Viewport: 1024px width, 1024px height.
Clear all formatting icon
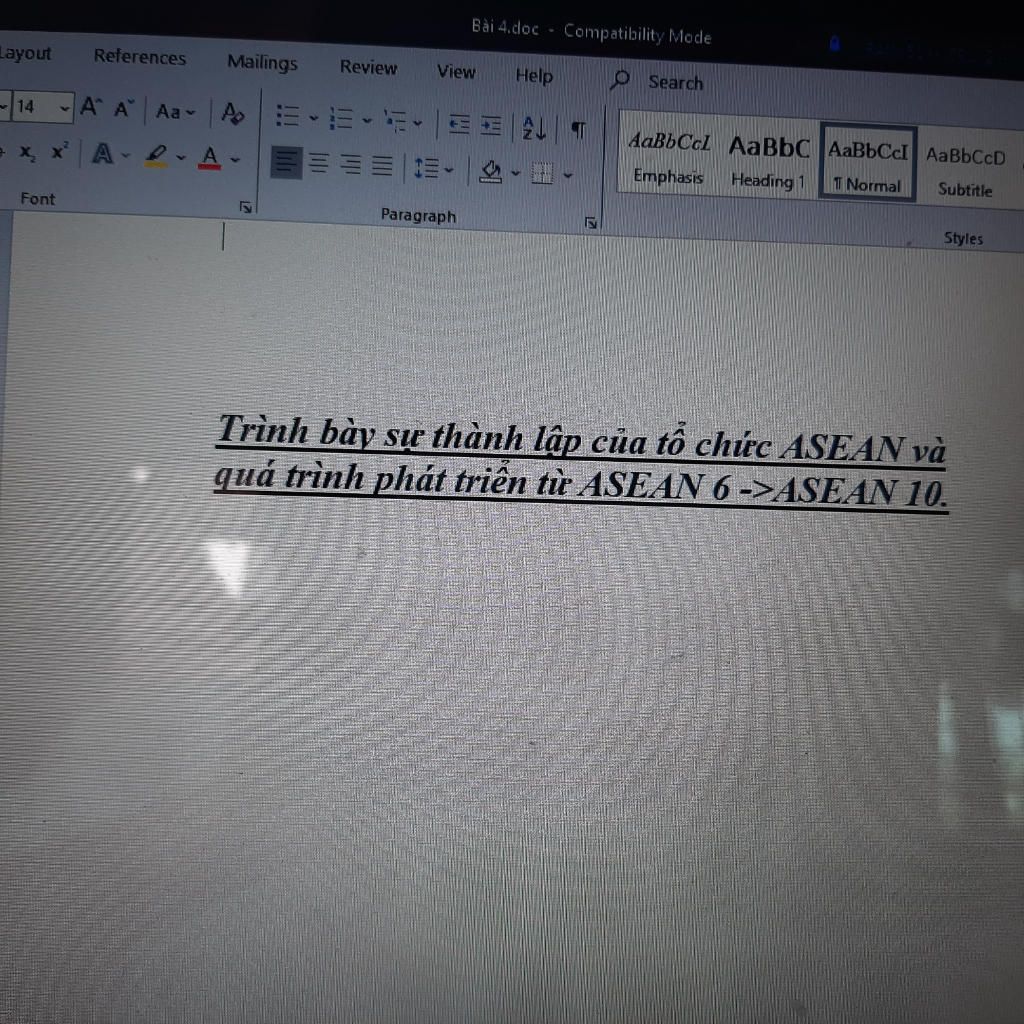click(x=232, y=113)
